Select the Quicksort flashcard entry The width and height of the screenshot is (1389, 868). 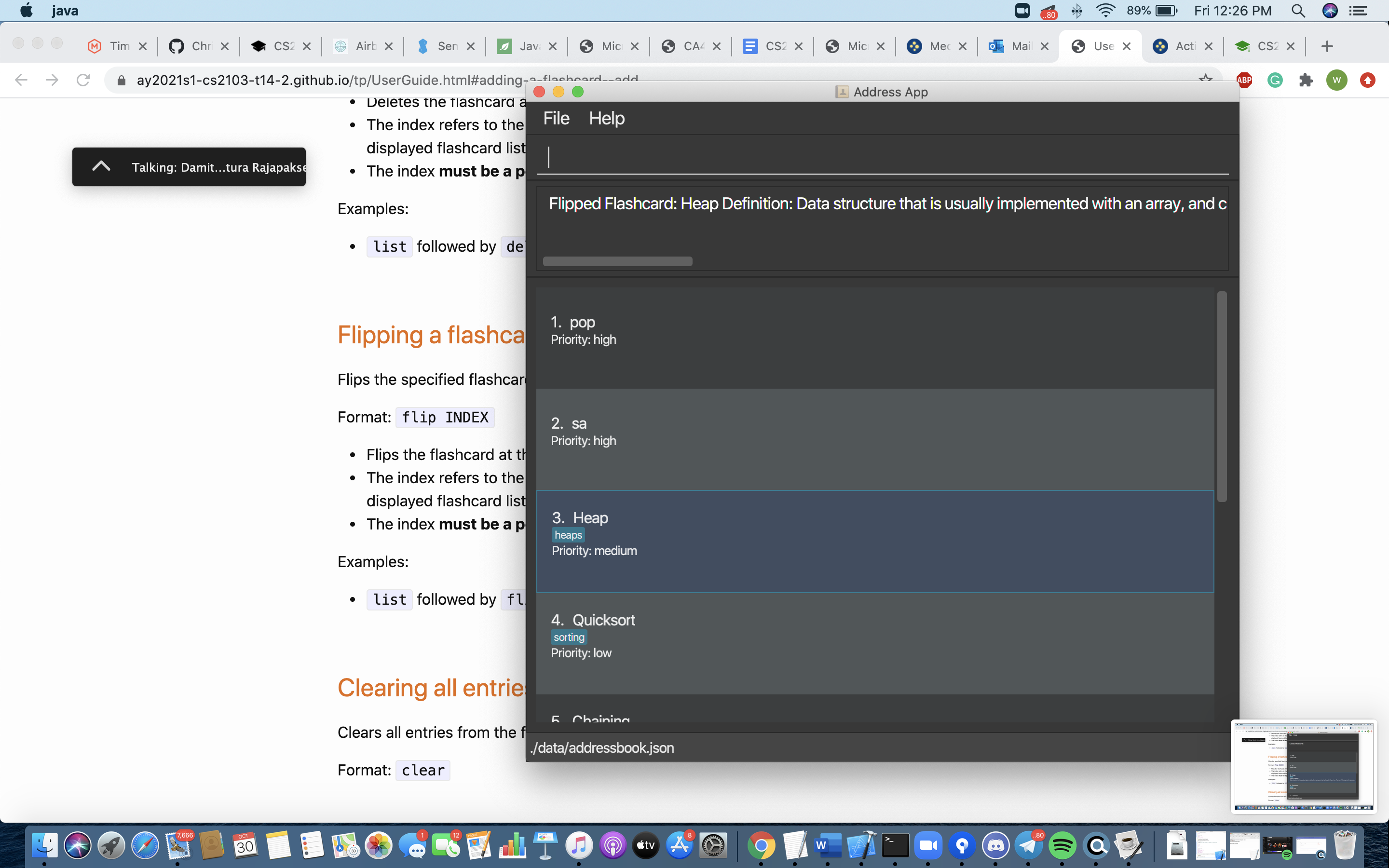874,642
